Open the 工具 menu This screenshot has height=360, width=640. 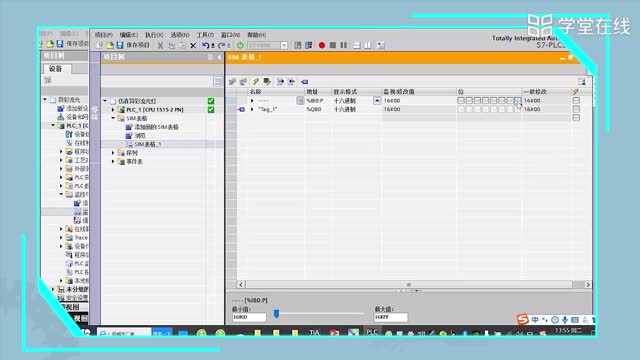coord(205,35)
